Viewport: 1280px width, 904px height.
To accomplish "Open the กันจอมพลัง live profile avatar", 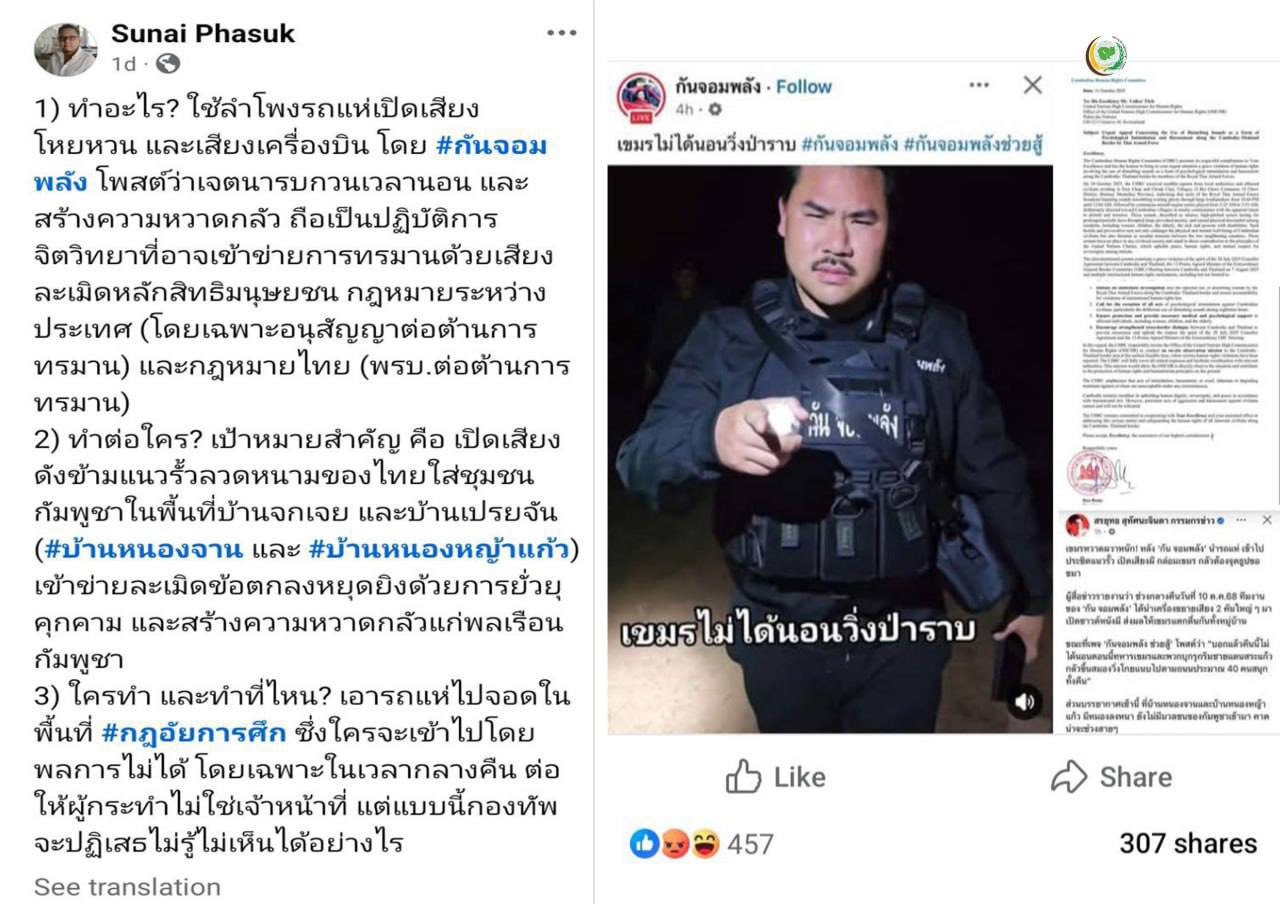I will tap(642, 97).
